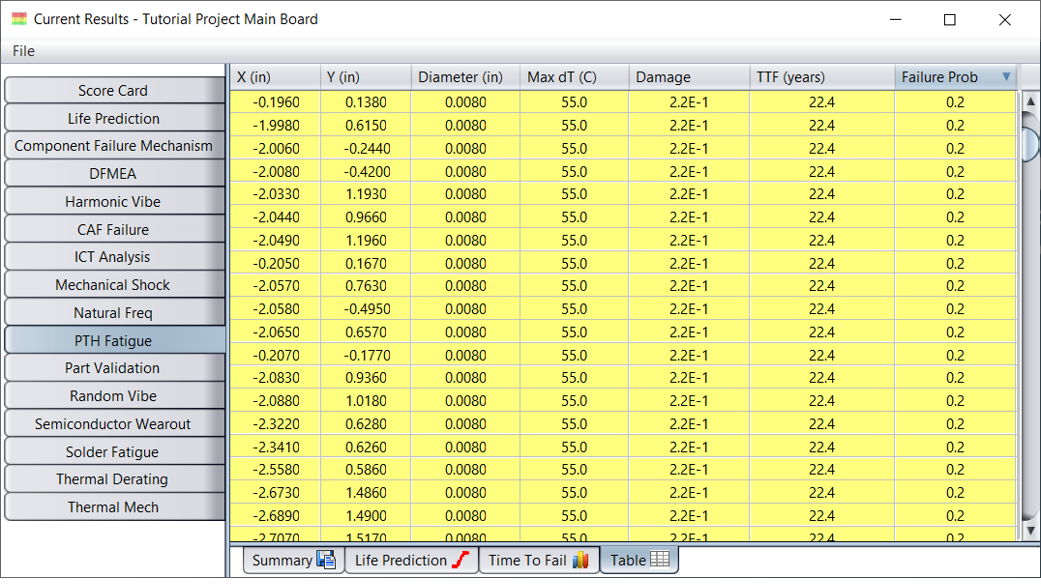
Task: Select the PTH Fatigue module
Action: point(114,340)
